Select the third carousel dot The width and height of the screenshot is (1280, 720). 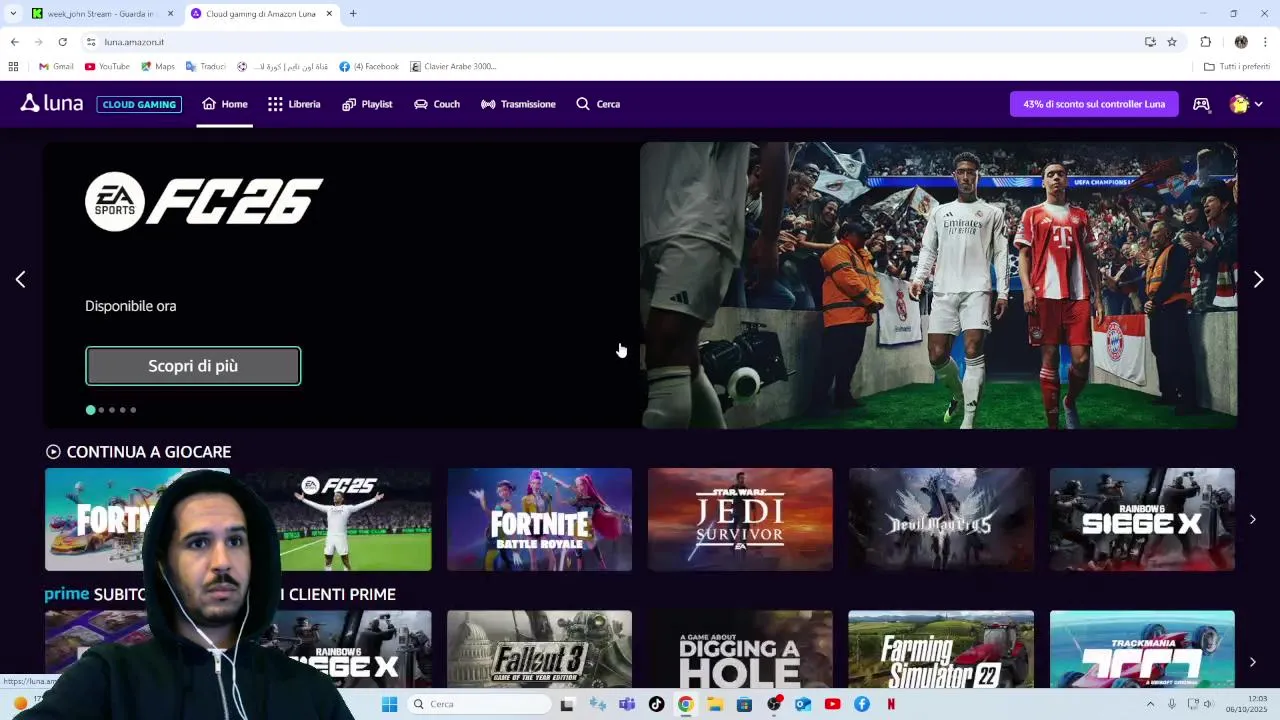(112, 410)
